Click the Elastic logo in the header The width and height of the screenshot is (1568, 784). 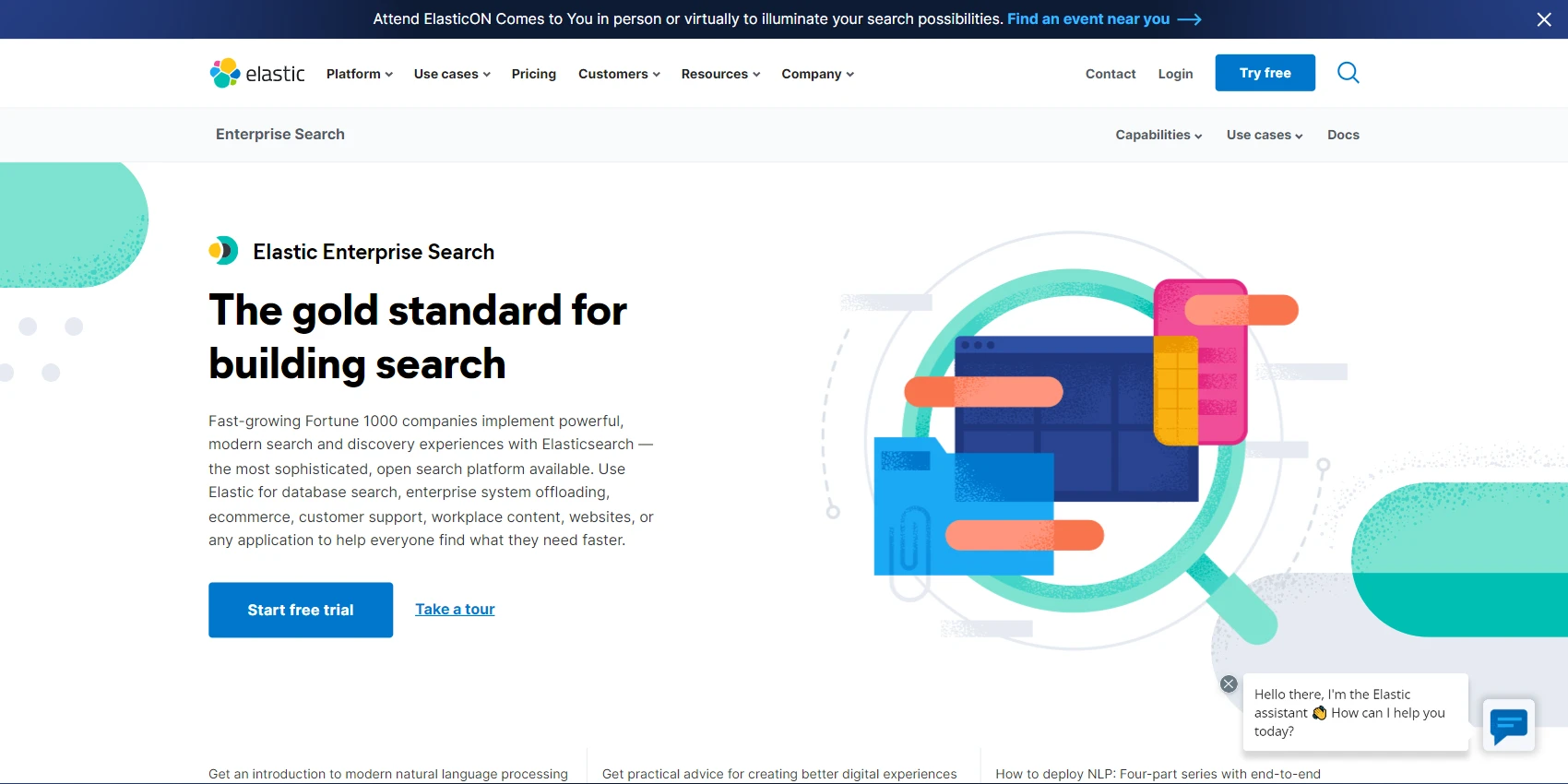257,74
